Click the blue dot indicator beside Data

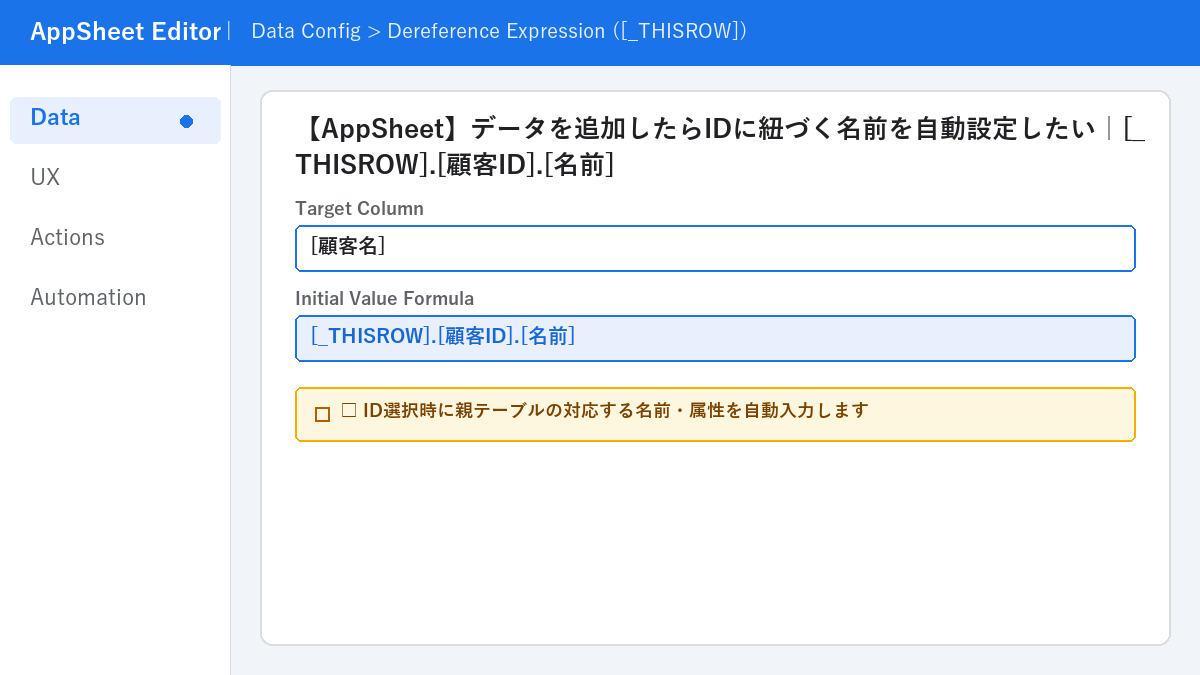coord(186,121)
